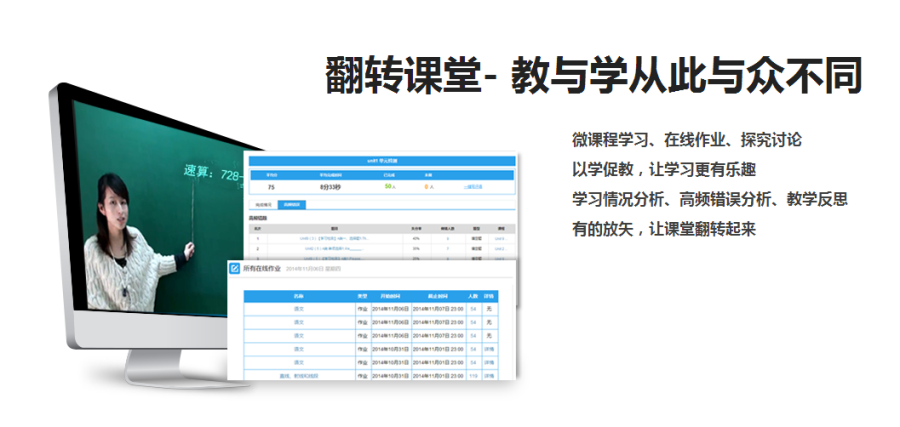Viewport: 900px width, 427px height.
Task: Click the blue unit title bar of the report
Action: point(380,160)
